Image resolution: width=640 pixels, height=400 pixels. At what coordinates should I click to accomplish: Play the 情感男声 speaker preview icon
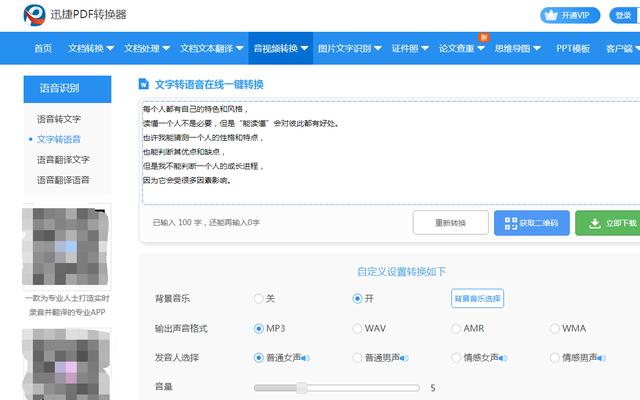[x=601, y=358]
